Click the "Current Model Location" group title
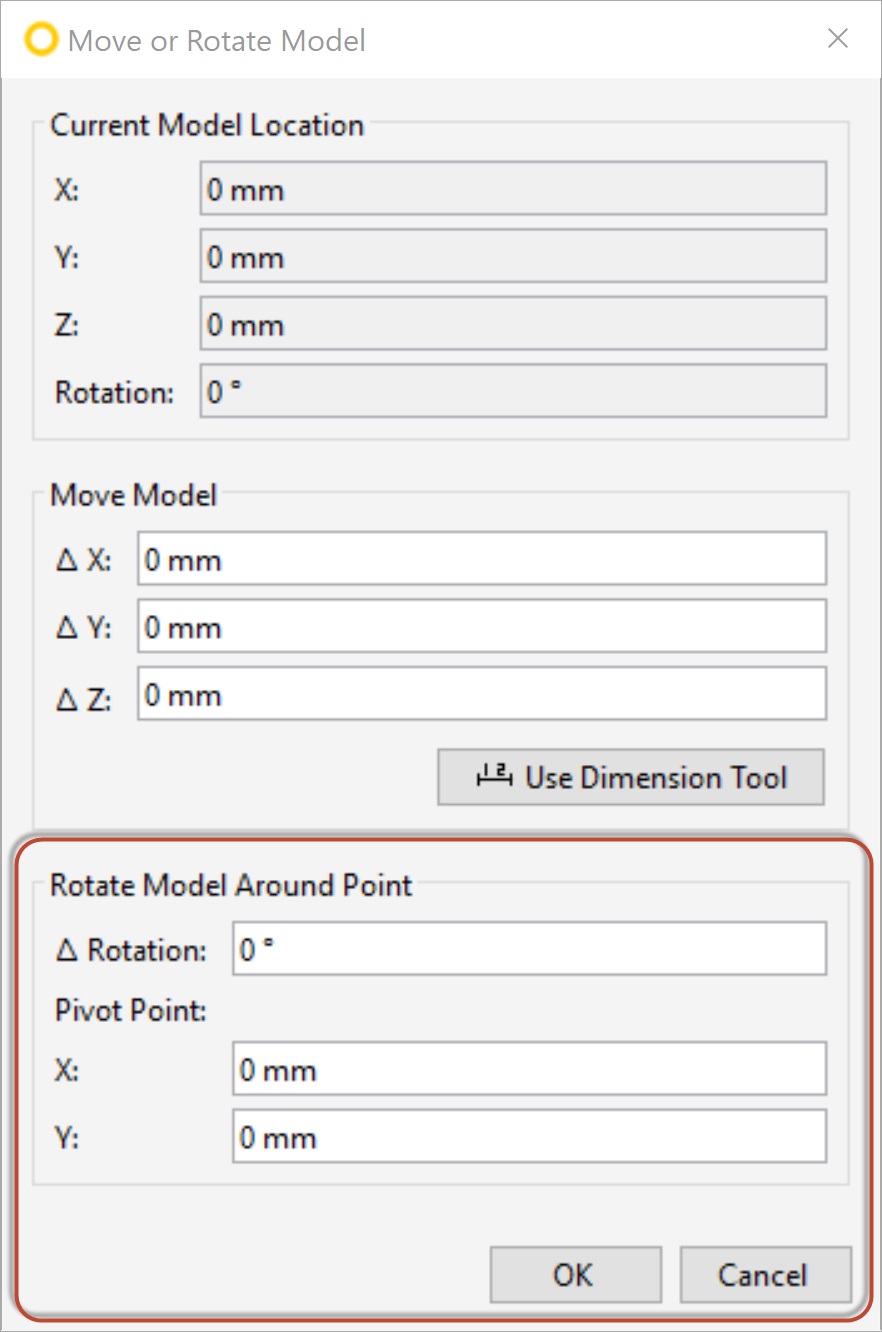Screen dimensions: 882x1332 pos(207,126)
